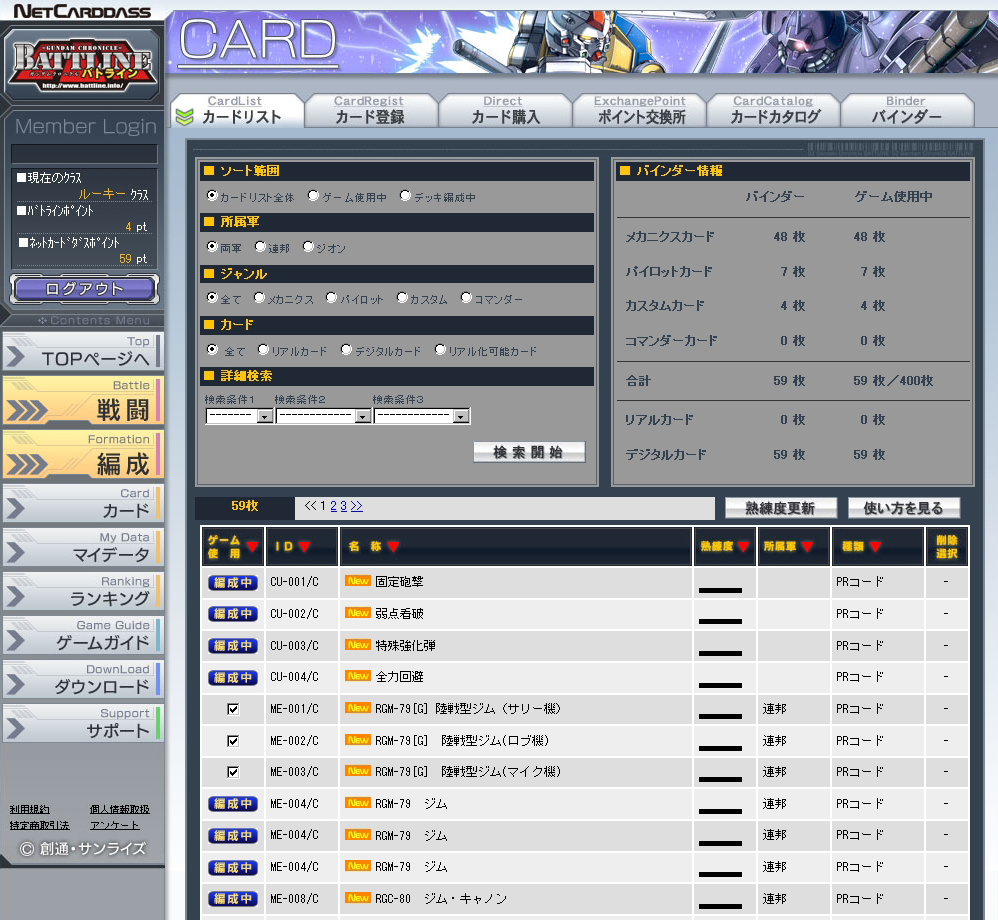Go to page 3 link
This screenshot has height=920, width=998.
click(344, 506)
